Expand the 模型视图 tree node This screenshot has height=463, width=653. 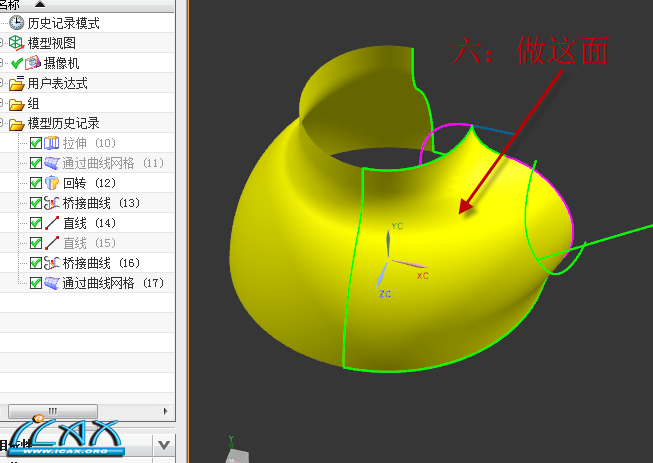[1, 43]
